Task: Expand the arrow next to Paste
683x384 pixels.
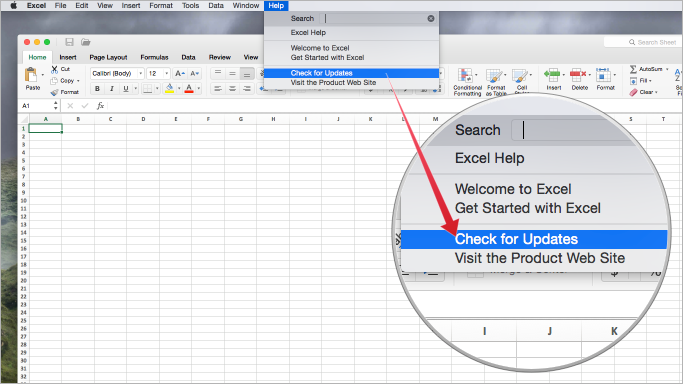Action: [x=43, y=75]
